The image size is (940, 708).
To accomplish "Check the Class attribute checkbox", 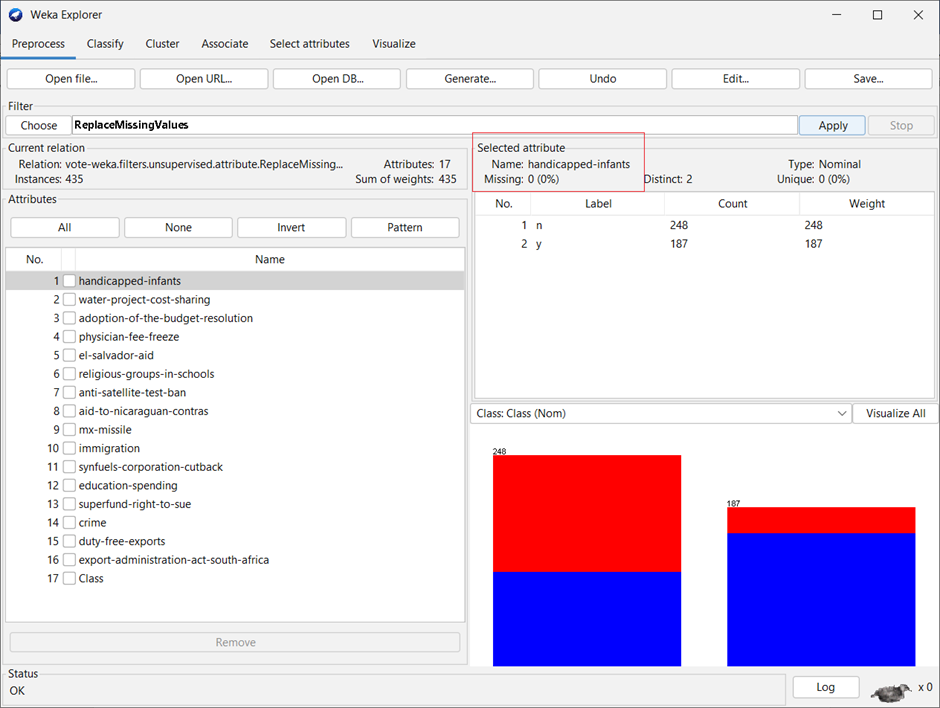I will pyautogui.click(x=69, y=578).
